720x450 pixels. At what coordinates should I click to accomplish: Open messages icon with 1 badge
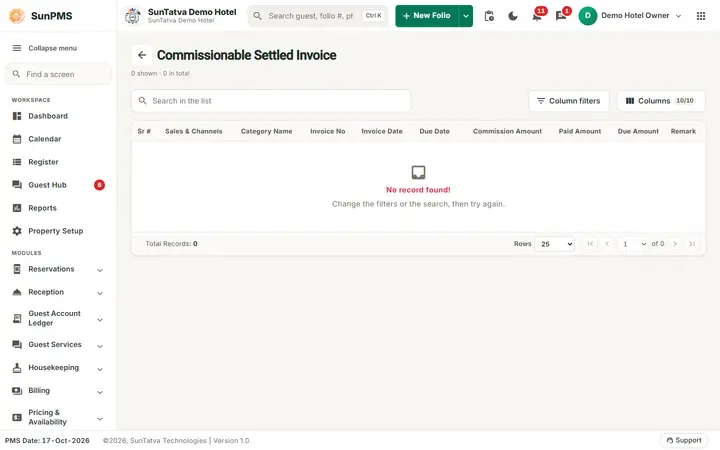[561, 16]
